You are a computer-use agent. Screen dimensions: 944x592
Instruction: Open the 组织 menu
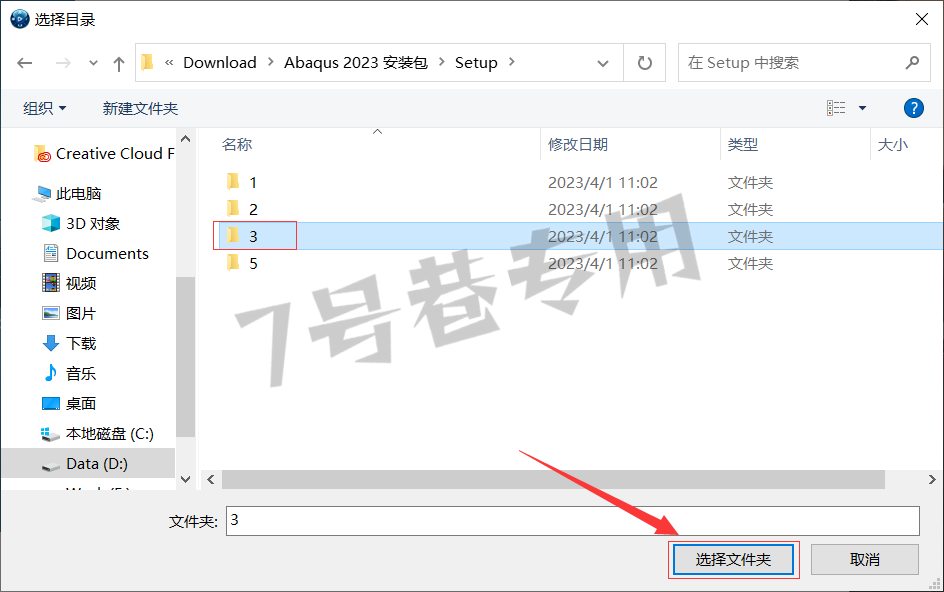point(45,108)
